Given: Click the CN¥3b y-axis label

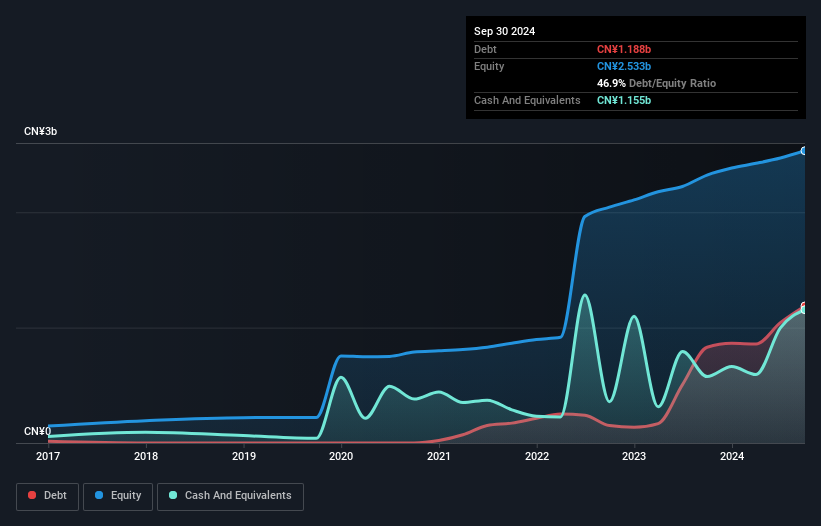Looking at the screenshot, I should click(40, 131).
